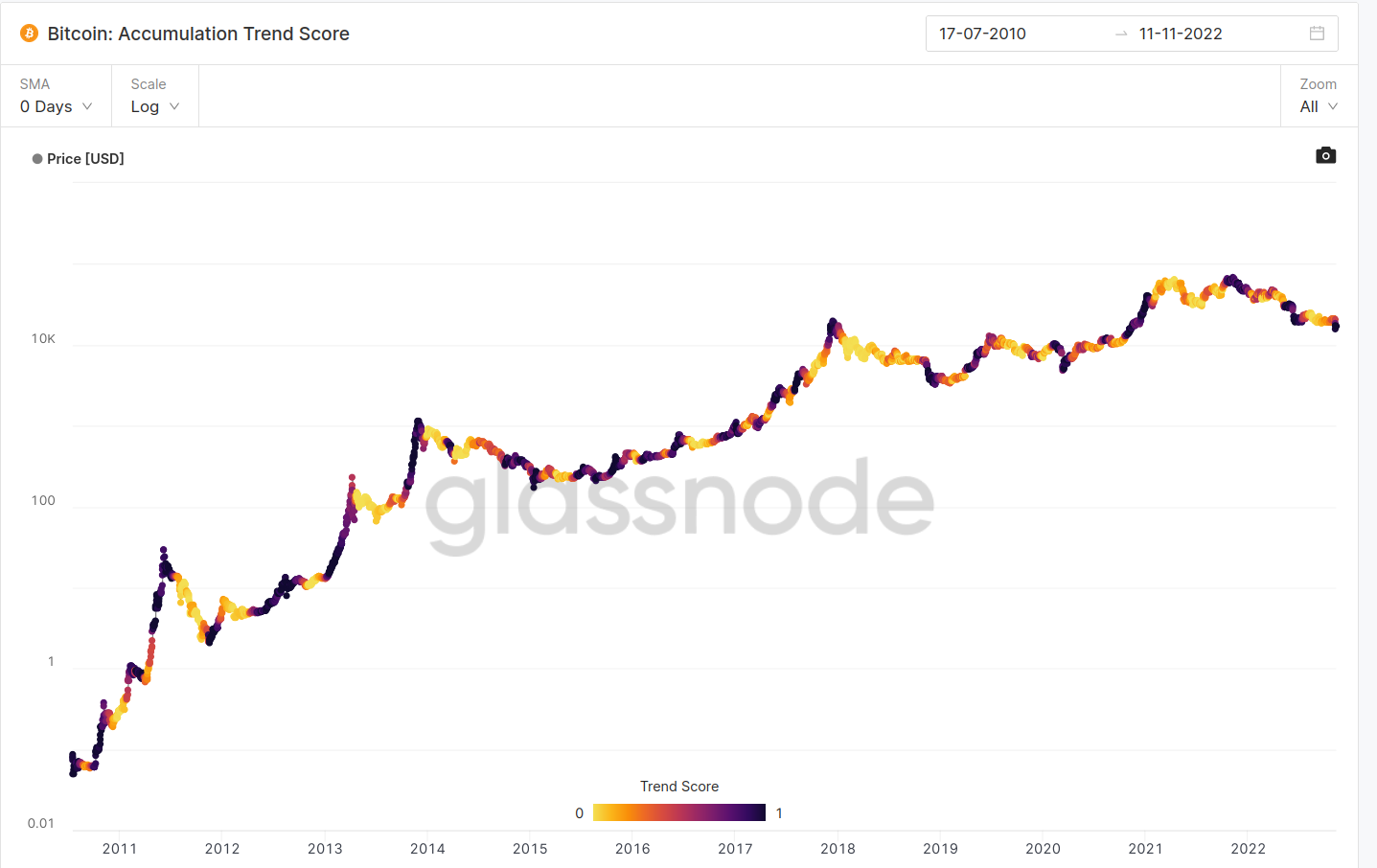Click the Trend Score legend title
This screenshot has width=1377, height=868.
coord(678,787)
